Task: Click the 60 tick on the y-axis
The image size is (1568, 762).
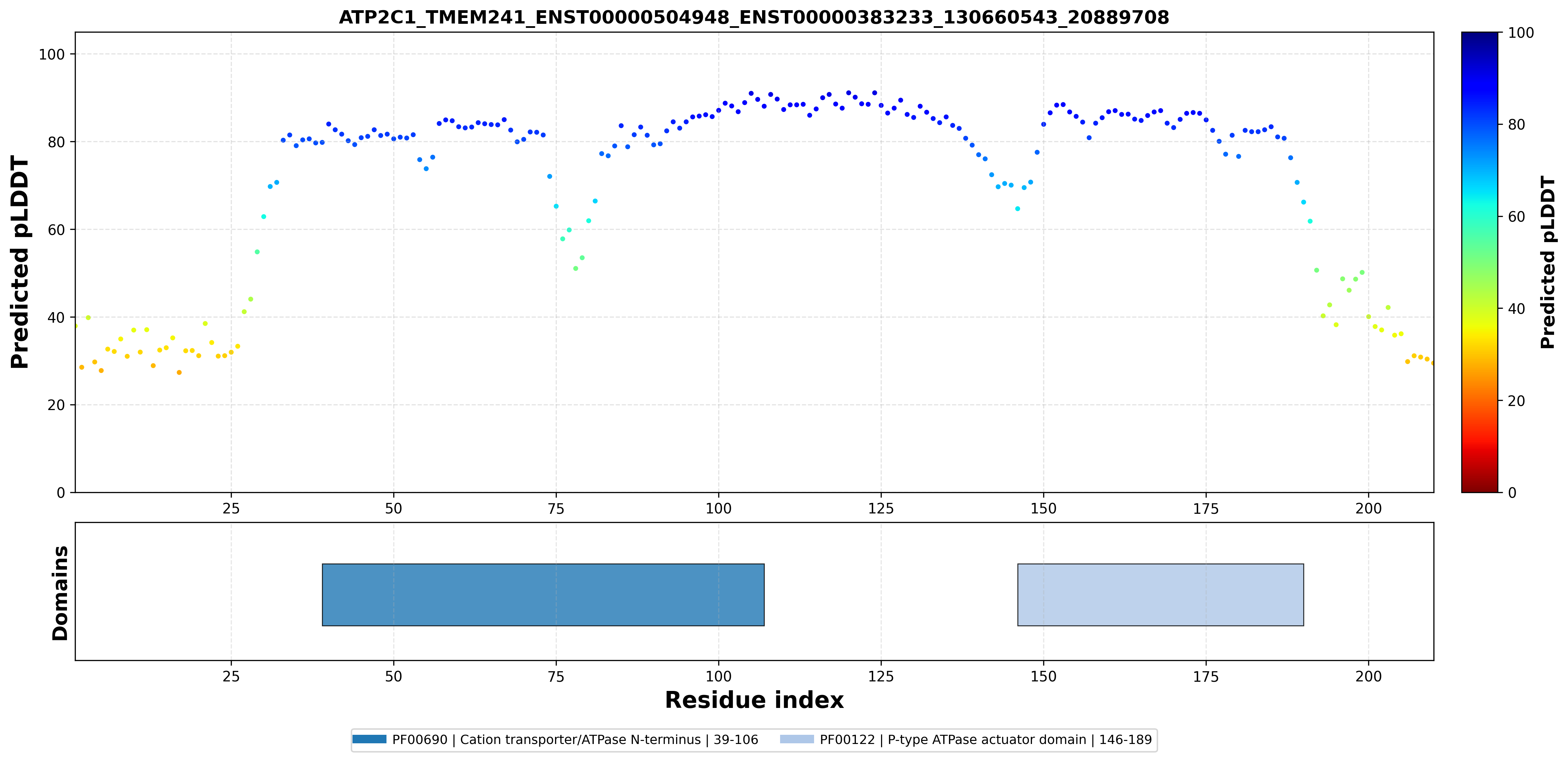Action: 56,230
